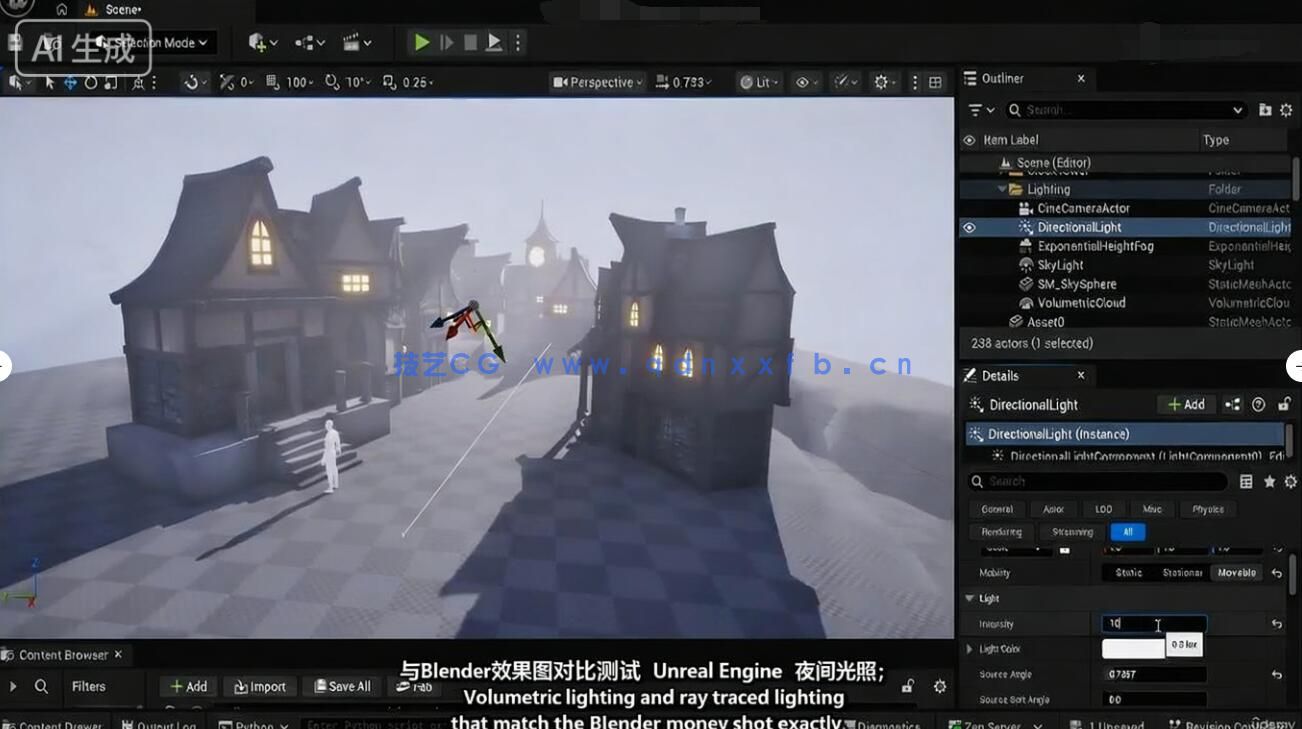Enable the All category filter in Details
Viewport: 1302px width, 729px height.
[x=1128, y=532]
